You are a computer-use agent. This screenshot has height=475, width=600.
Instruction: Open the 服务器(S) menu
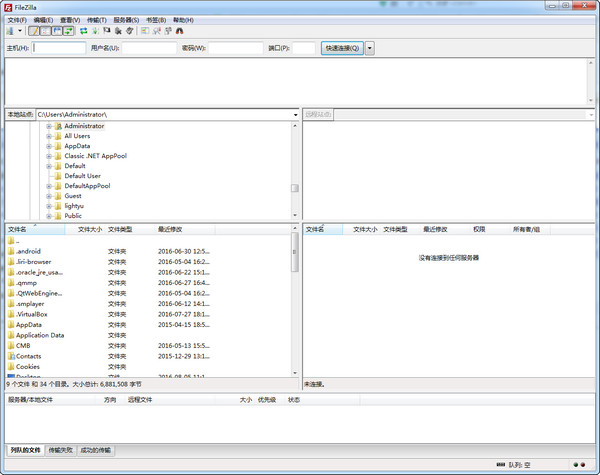(126, 19)
